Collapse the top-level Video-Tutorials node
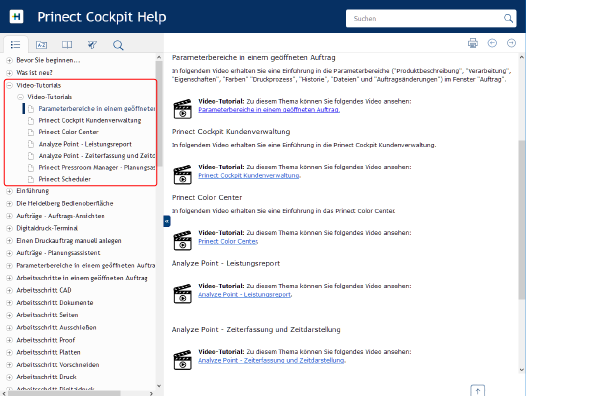Viewport: 605px width, 396px height. click(x=10, y=85)
